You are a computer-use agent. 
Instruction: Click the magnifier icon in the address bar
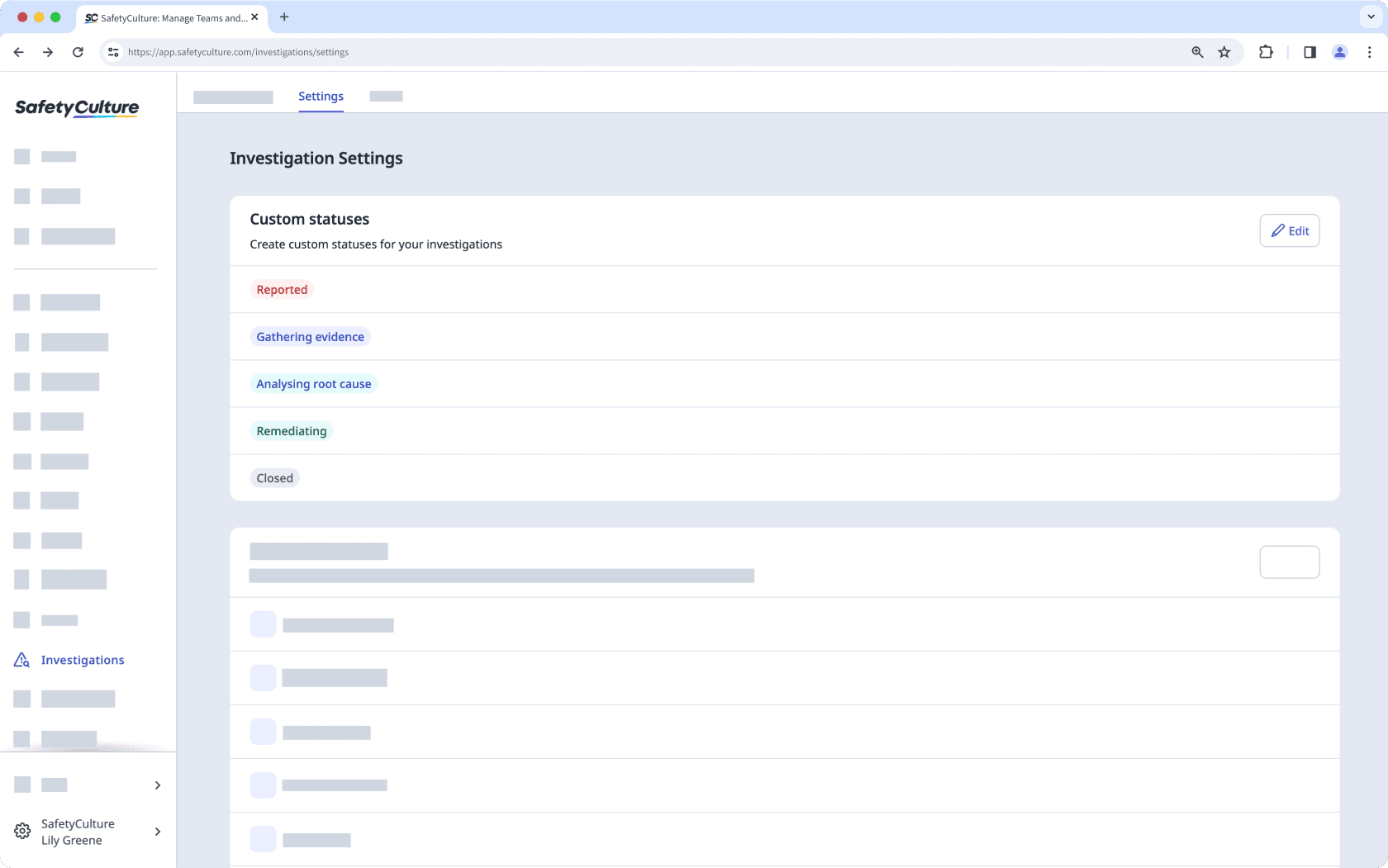point(1196,51)
